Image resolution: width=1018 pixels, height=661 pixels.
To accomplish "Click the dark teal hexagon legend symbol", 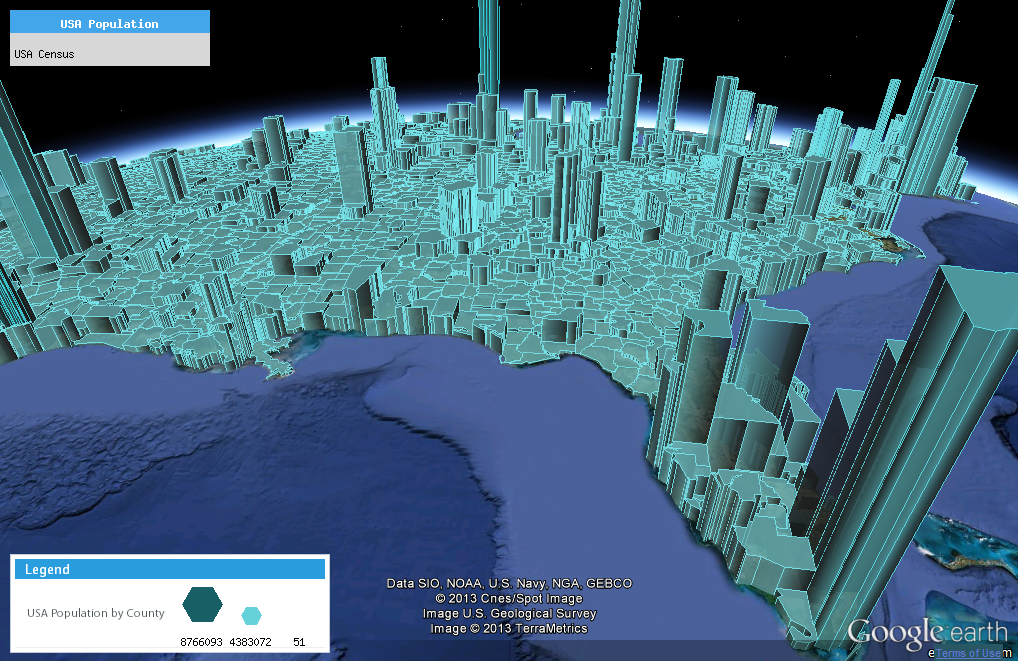I will point(202,604).
